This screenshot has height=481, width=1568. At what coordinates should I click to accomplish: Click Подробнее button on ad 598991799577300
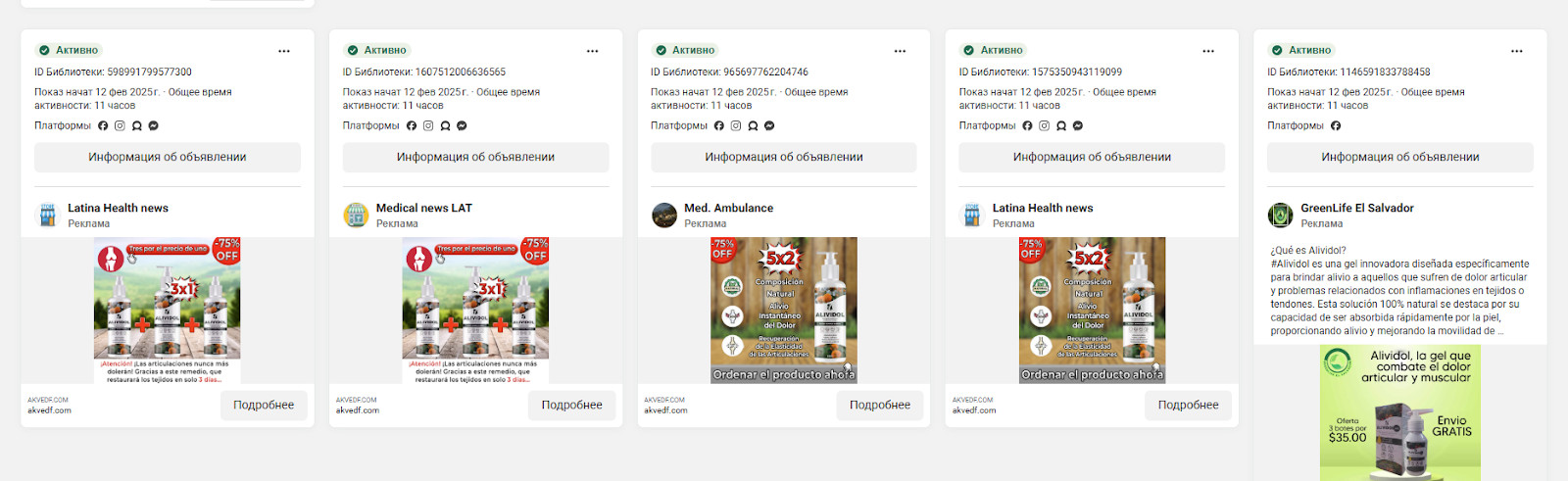click(264, 406)
